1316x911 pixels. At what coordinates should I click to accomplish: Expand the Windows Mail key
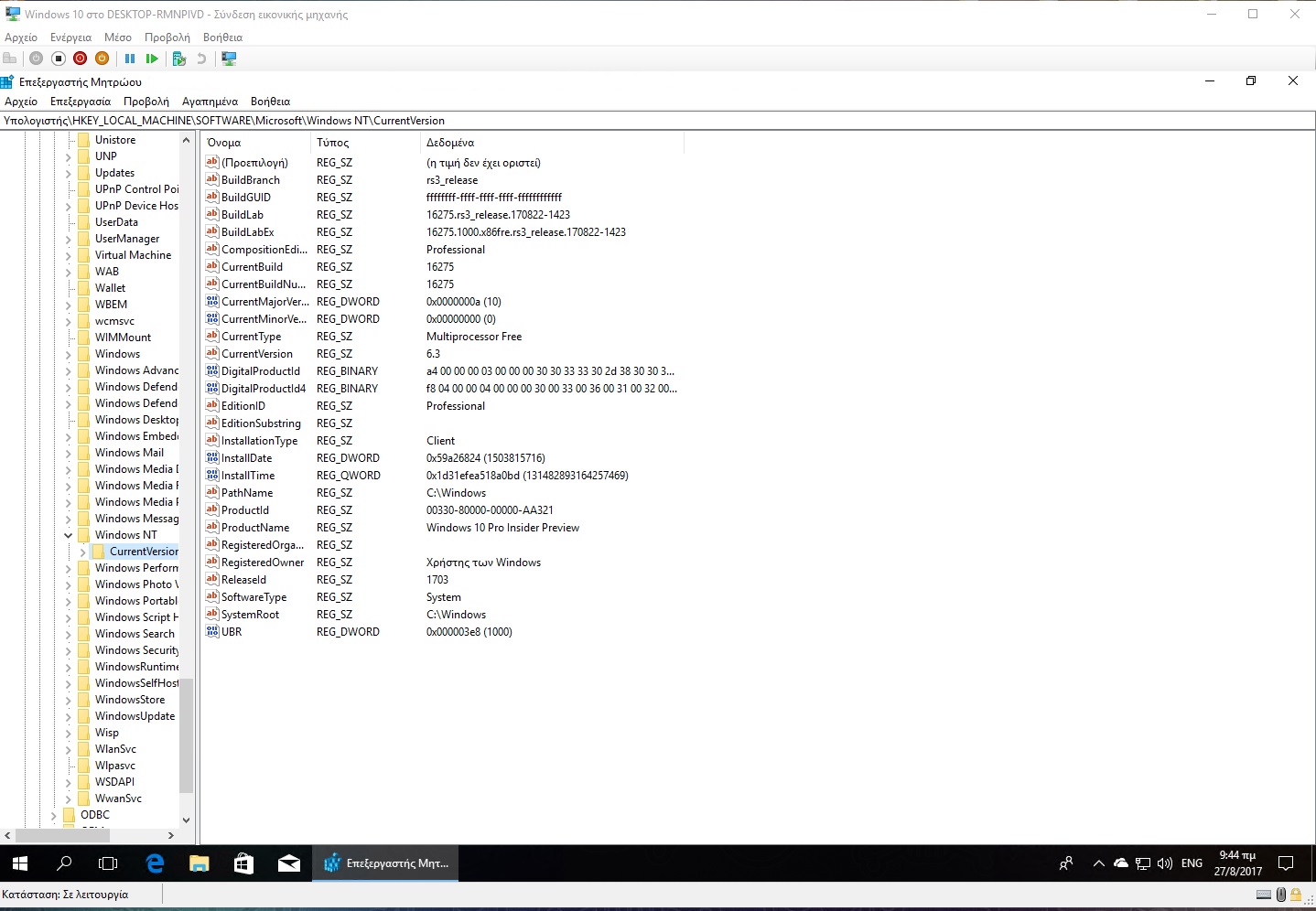(x=68, y=453)
